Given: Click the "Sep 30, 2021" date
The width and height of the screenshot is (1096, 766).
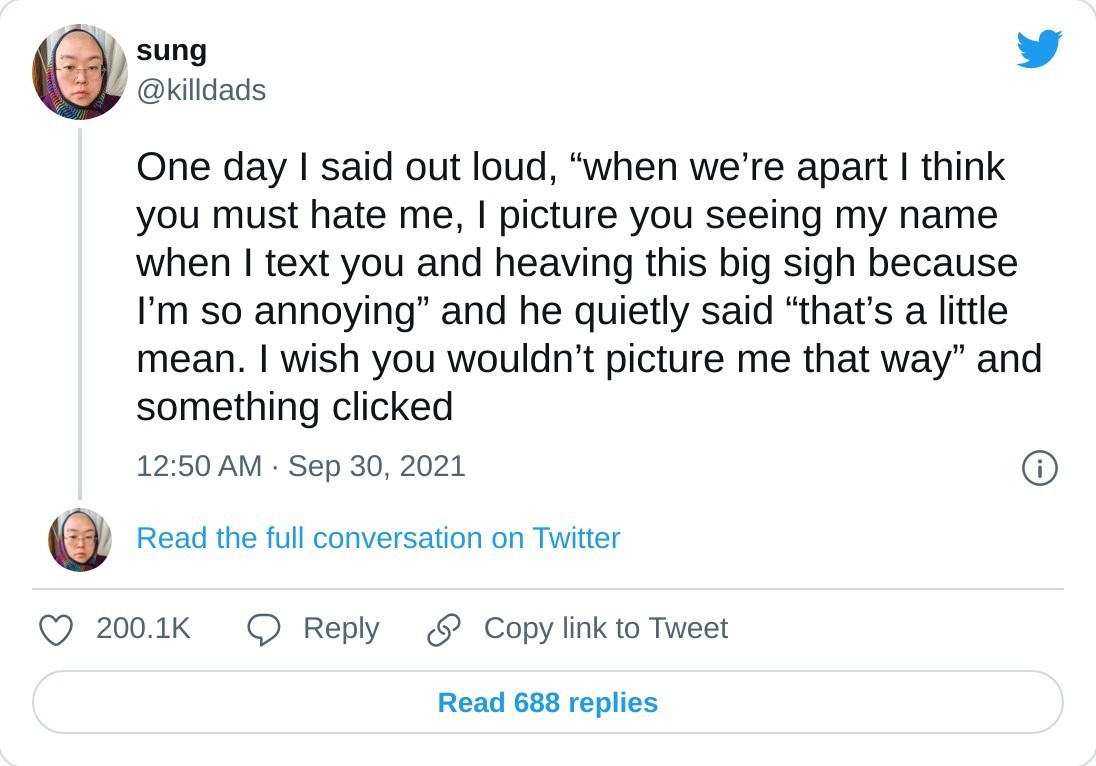Looking at the screenshot, I should 377,466.
